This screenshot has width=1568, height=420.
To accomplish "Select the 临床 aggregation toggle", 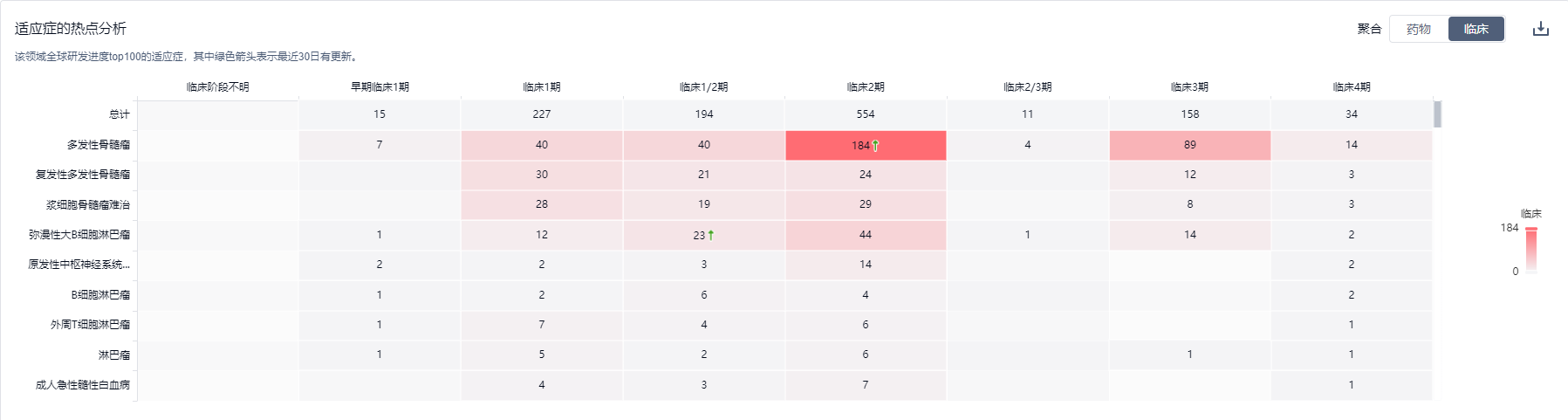I will tap(1476, 29).
